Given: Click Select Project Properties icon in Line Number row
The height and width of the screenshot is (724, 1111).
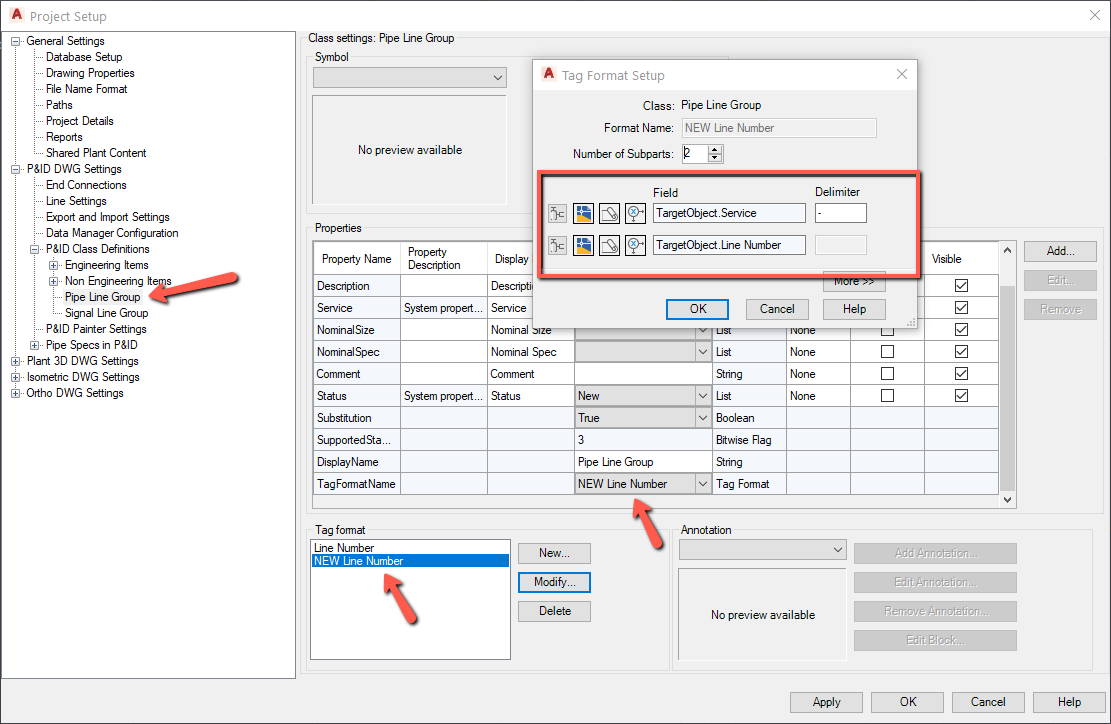Looking at the screenshot, I should pos(609,246).
